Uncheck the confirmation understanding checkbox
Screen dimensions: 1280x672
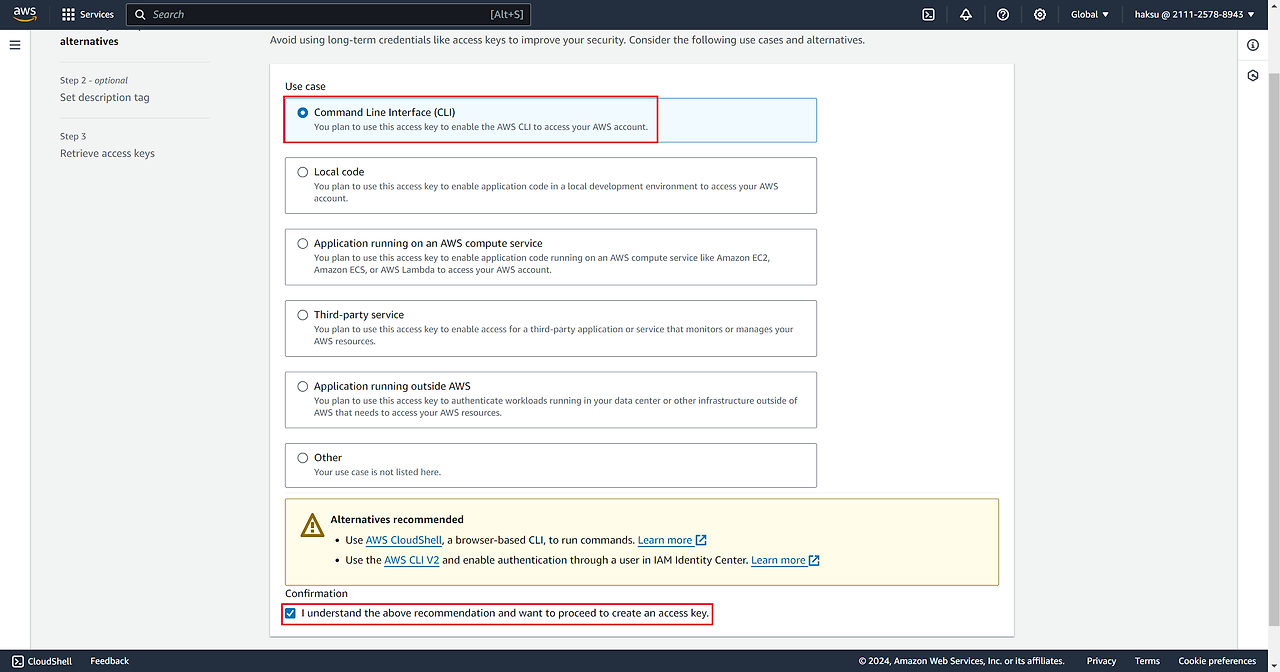coord(291,613)
